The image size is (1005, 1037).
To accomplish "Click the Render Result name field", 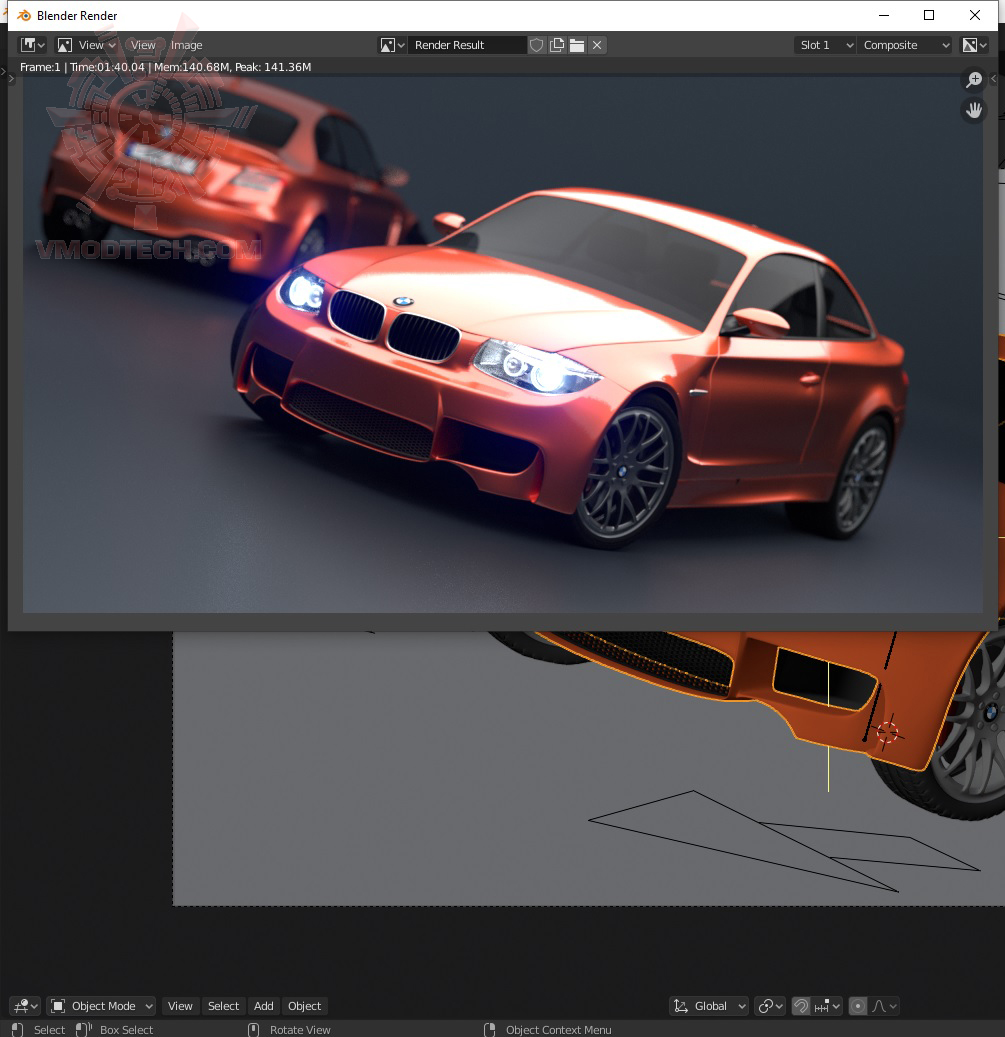I will (x=467, y=45).
